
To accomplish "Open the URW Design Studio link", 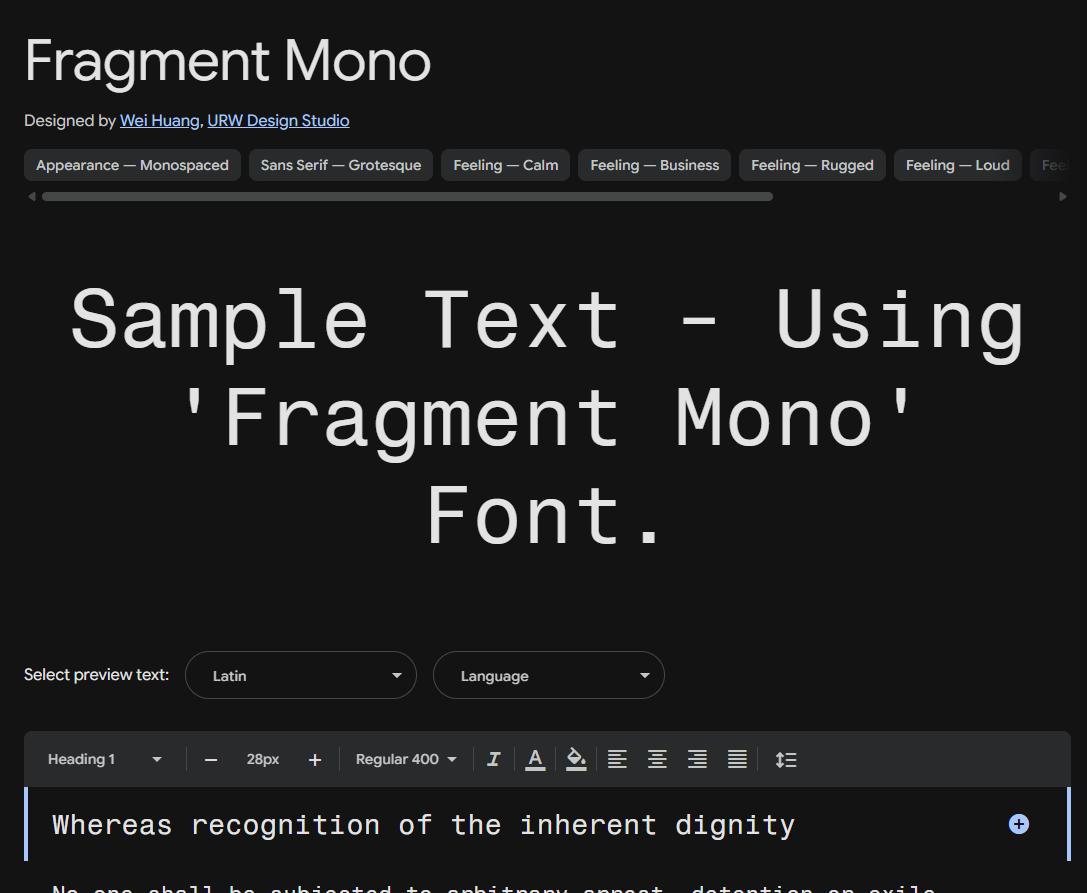I will [278, 121].
